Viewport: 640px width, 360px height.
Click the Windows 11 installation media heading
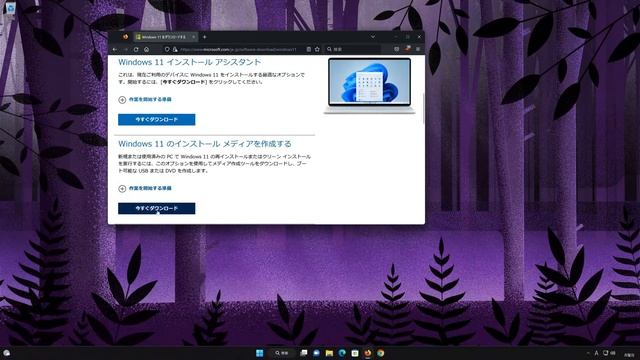tap(205, 144)
